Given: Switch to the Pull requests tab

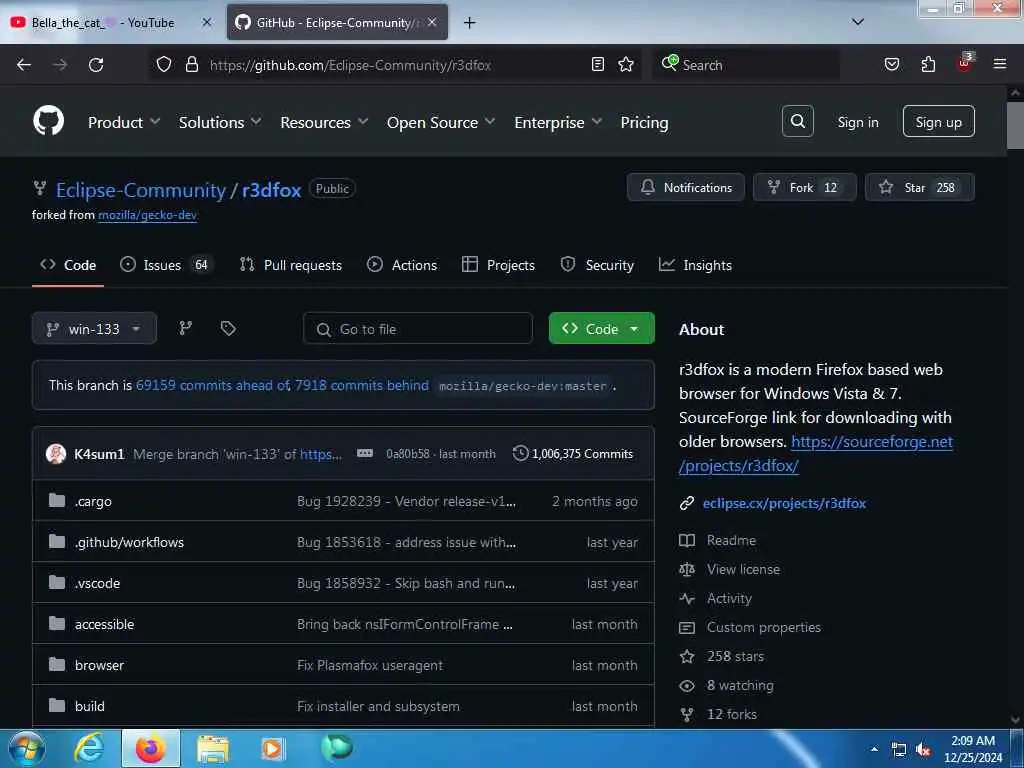Looking at the screenshot, I should tap(291, 265).
